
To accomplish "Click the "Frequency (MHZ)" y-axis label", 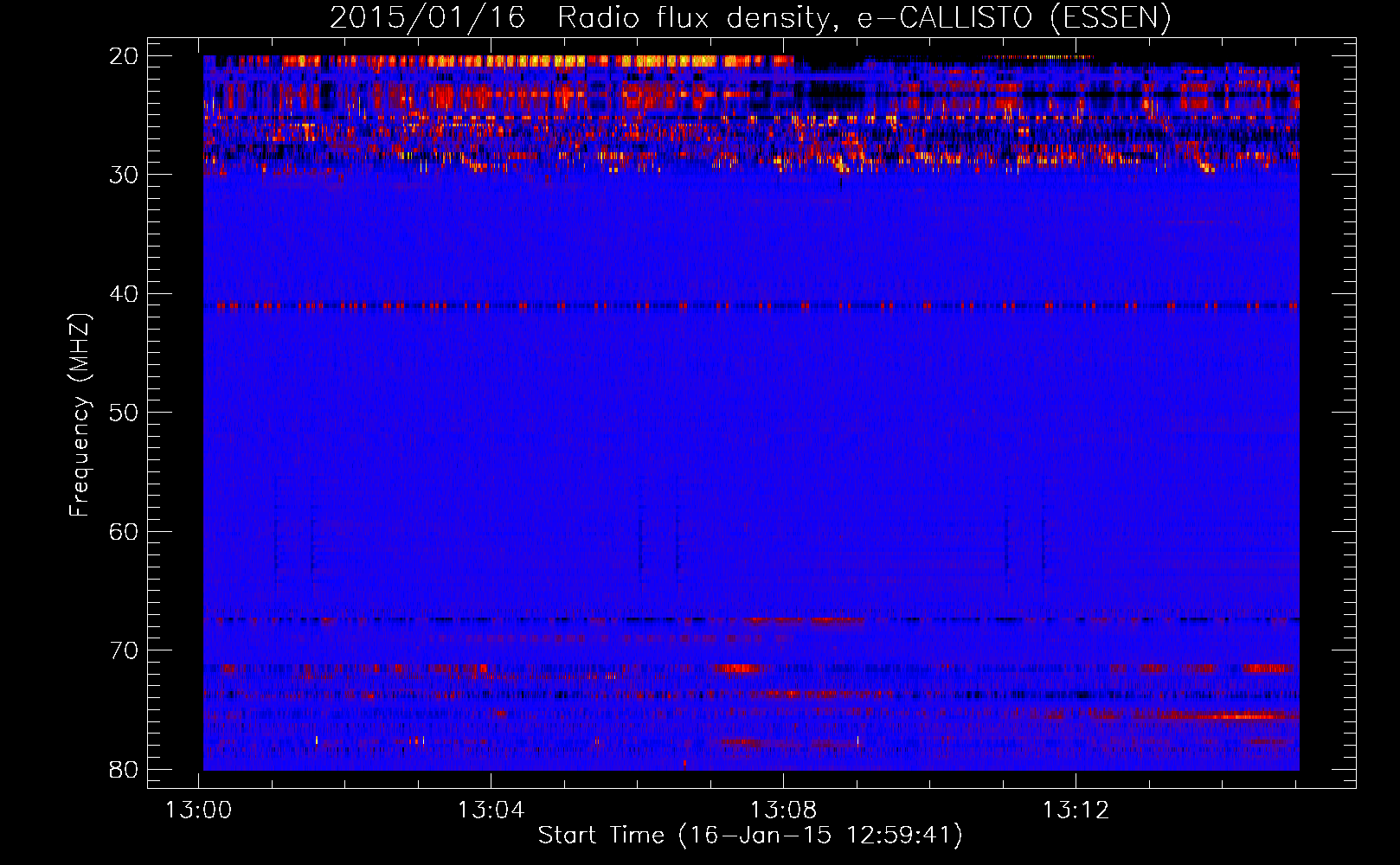I will (80, 414).
